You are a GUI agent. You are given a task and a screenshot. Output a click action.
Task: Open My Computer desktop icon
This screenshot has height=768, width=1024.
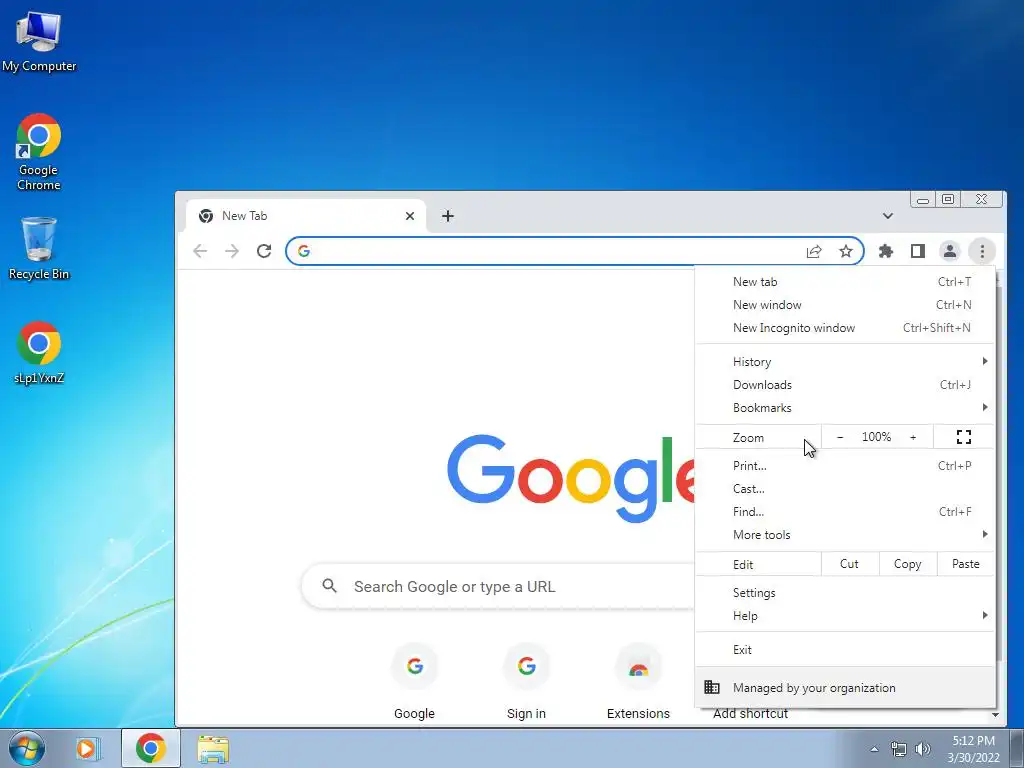coord(39,41)
